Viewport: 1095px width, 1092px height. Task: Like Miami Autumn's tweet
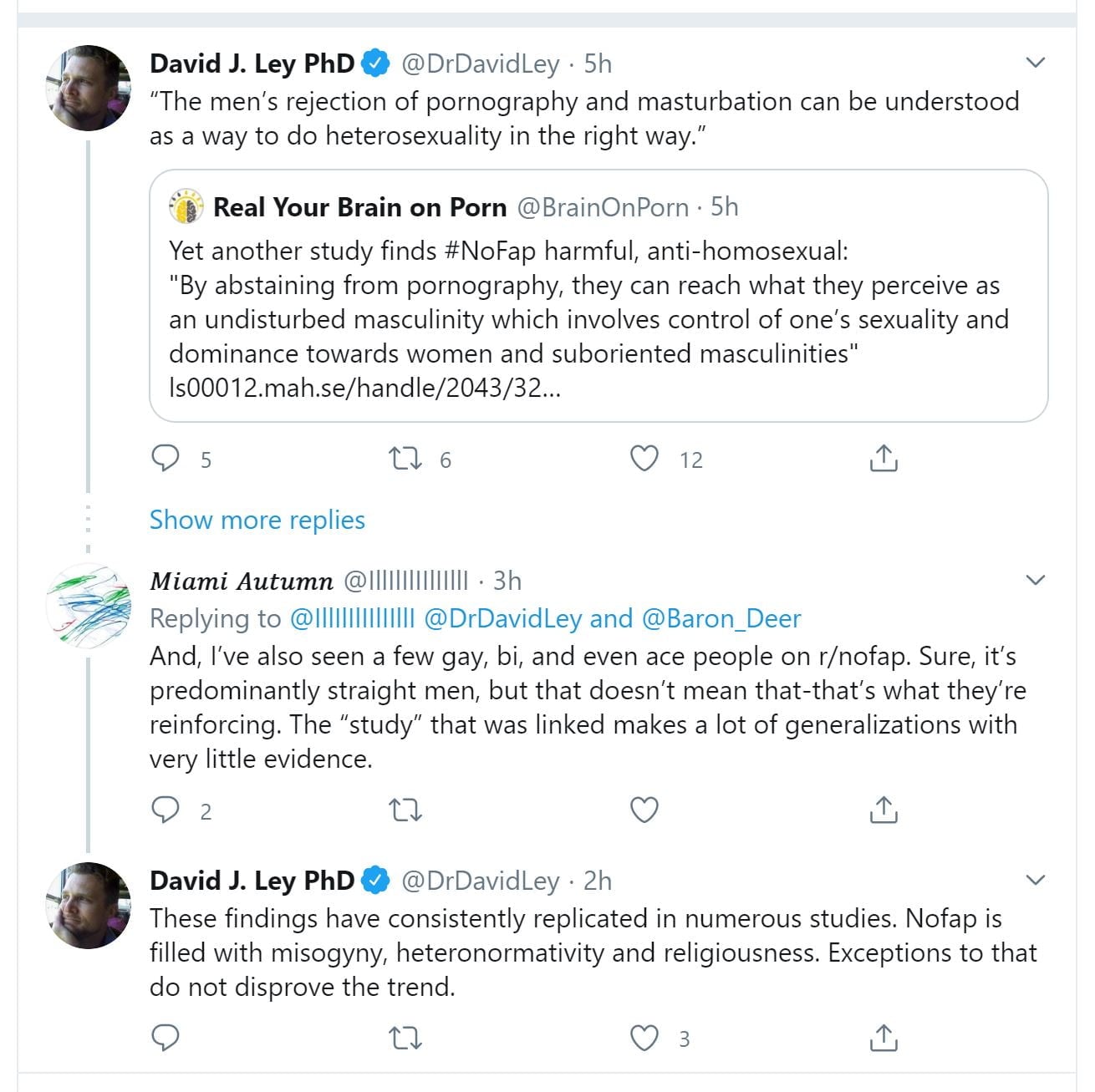(x=644, y=810)
